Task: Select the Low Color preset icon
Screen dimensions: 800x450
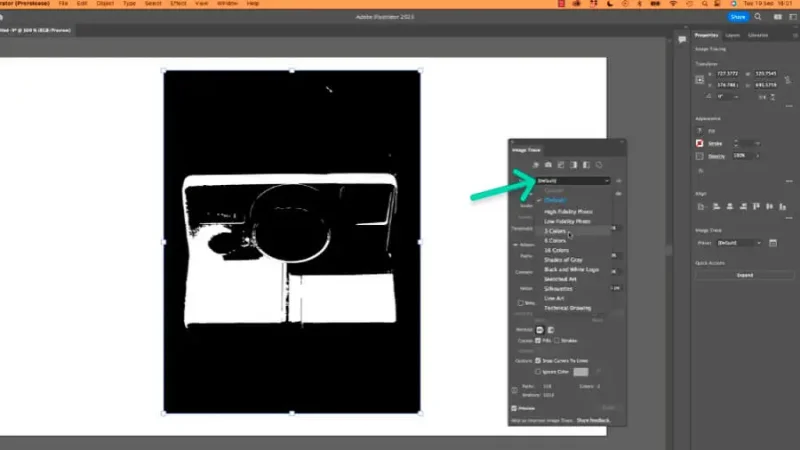Action: click(x=561, y=165)
